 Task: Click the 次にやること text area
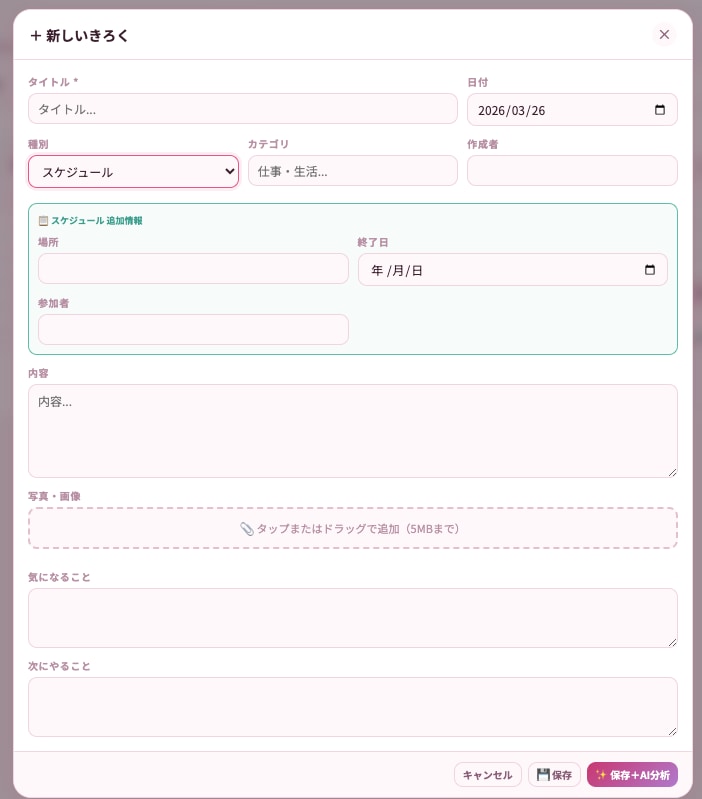(353, 707)
